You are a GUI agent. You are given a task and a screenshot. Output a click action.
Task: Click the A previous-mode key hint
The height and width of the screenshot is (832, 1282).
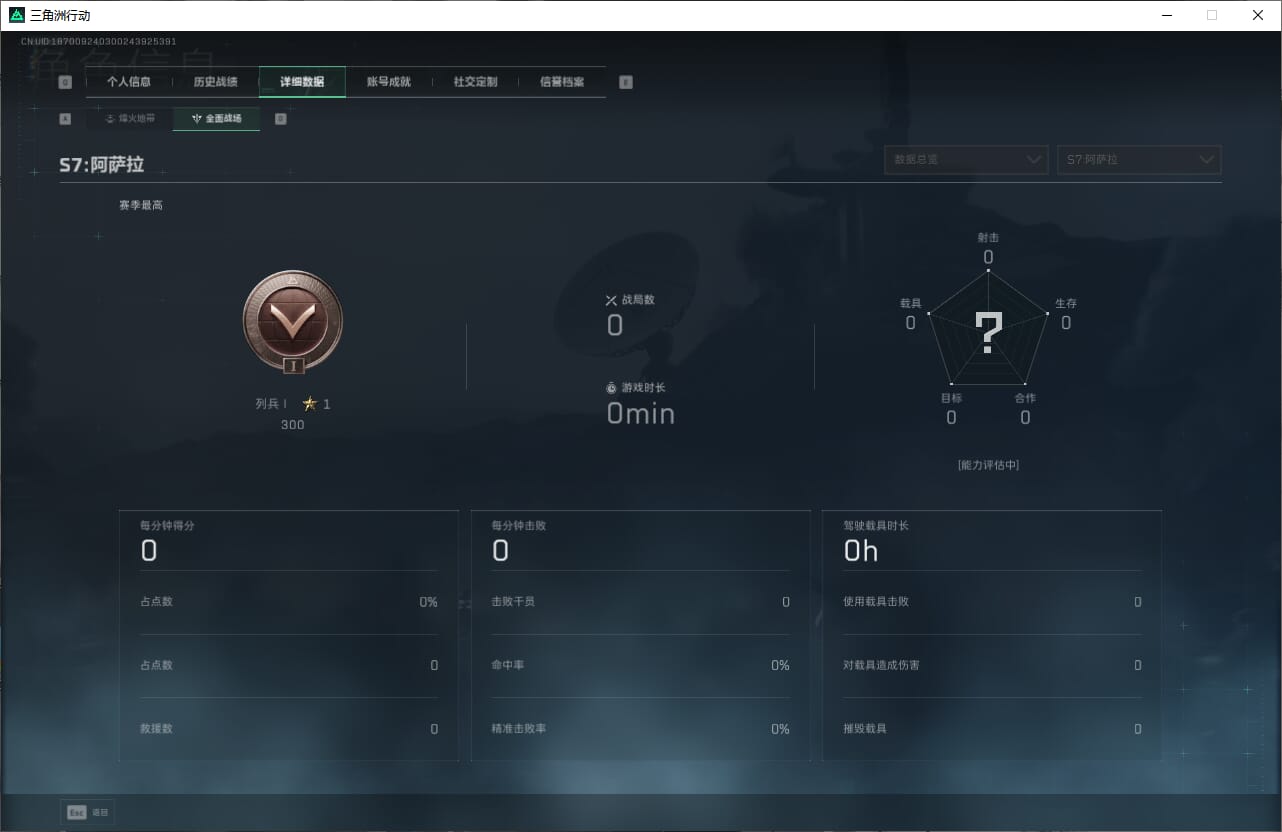(65, 119)
